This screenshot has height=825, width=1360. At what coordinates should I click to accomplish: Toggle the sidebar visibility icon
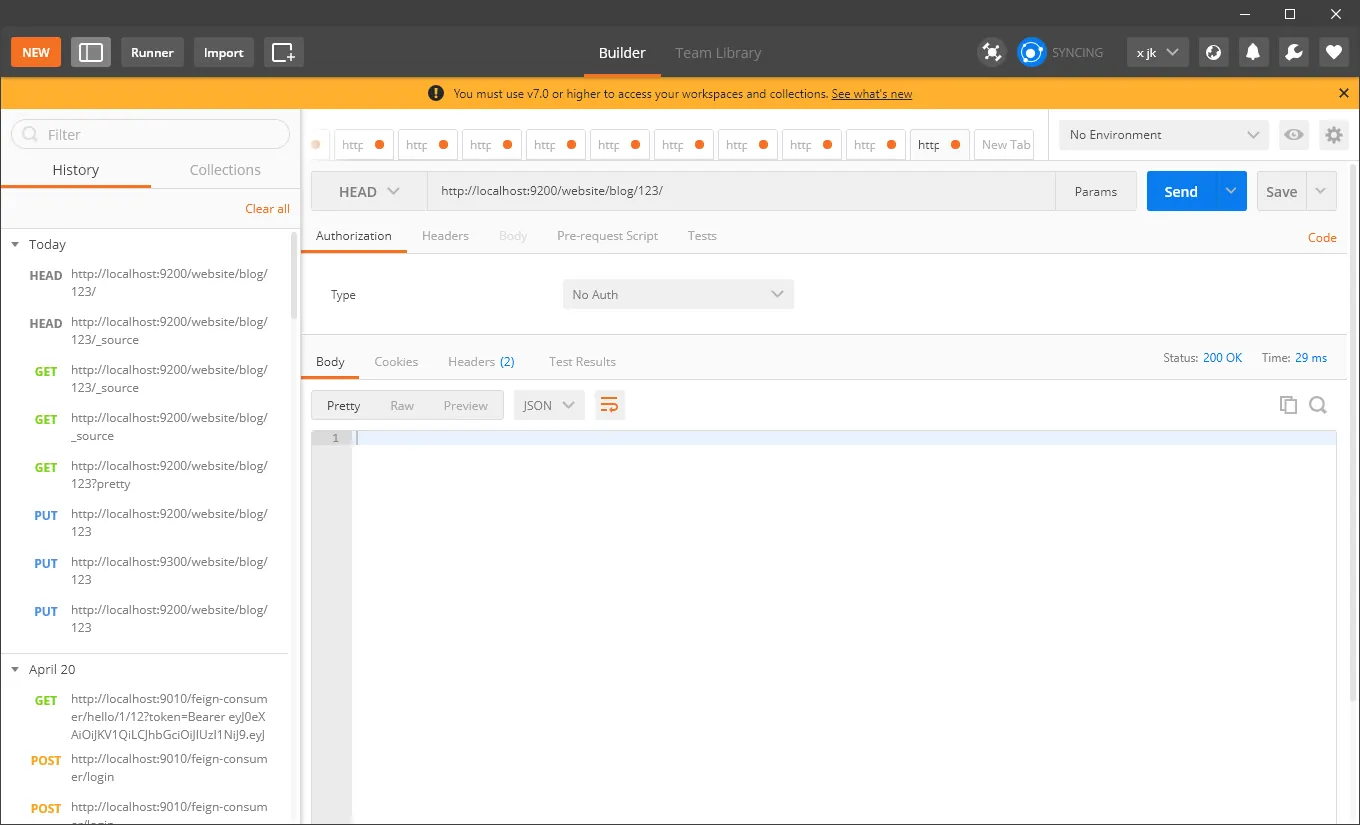(91, 52)
